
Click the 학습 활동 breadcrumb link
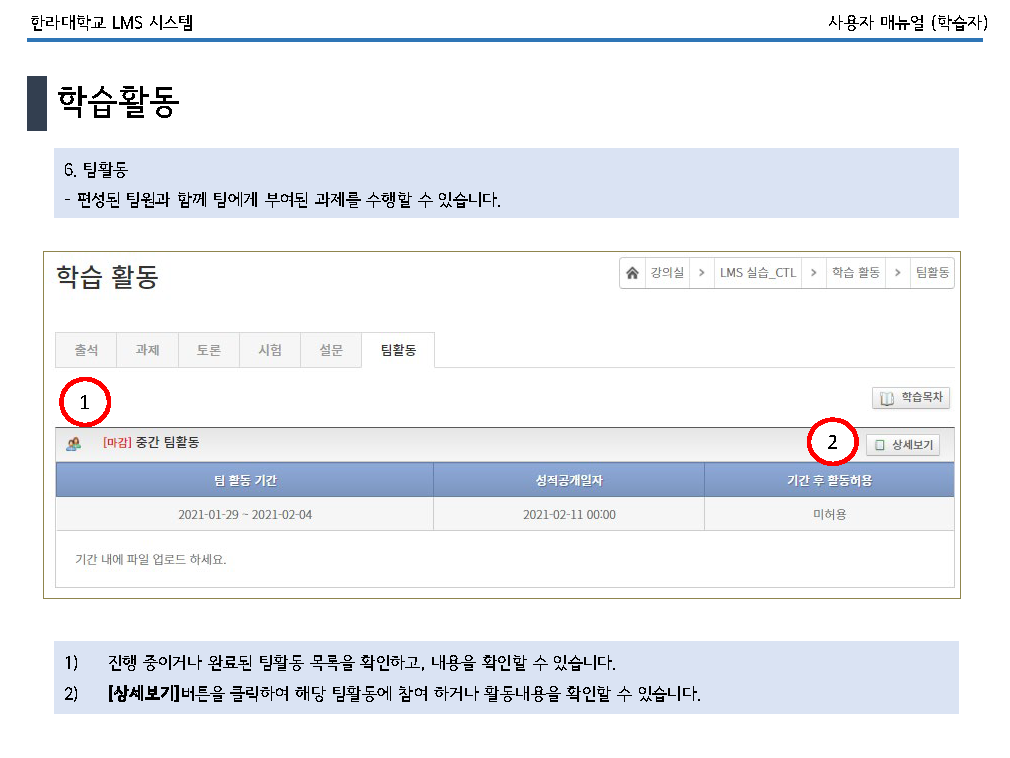click(x=856, y=273)
